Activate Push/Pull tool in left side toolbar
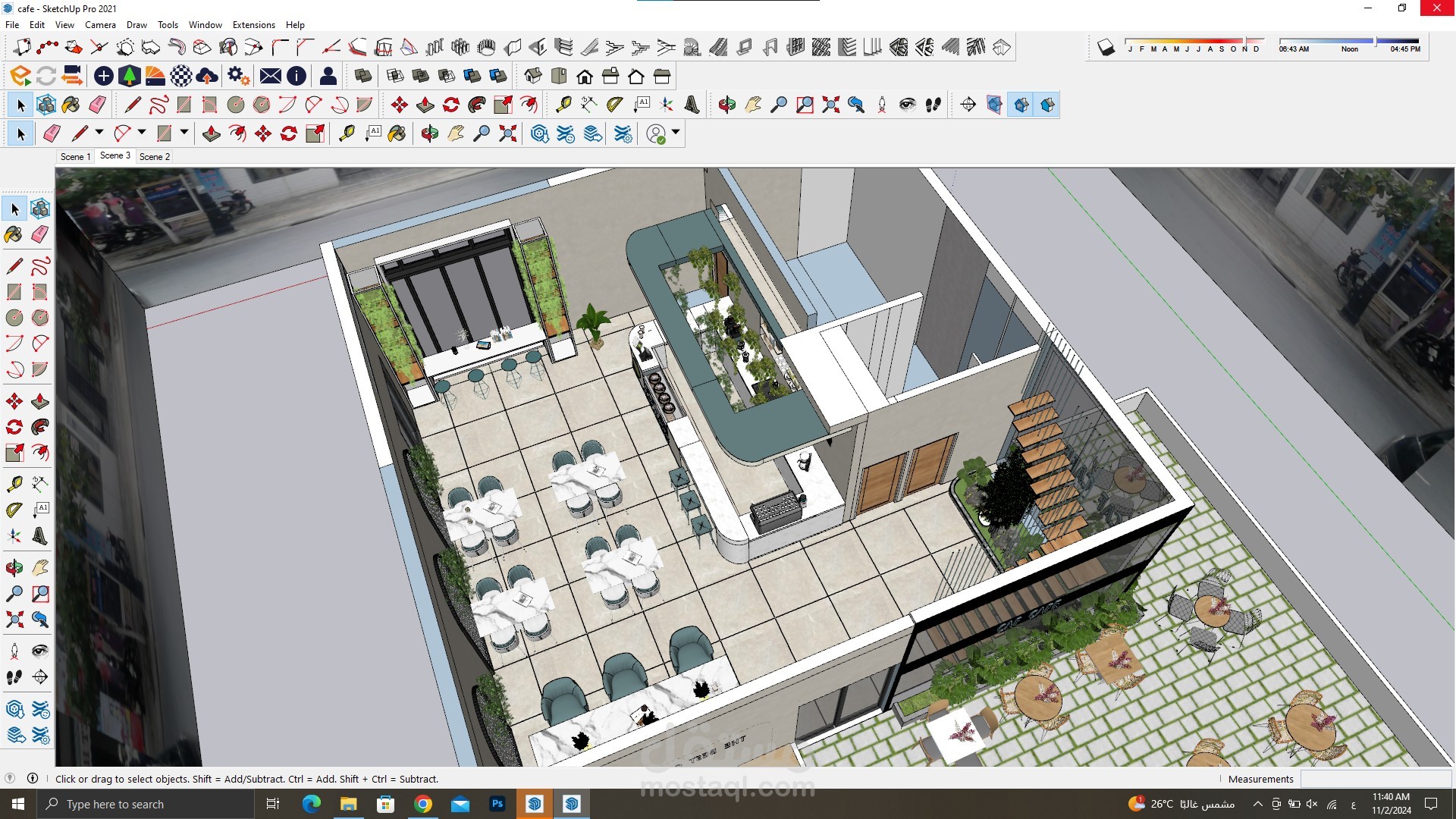The height and width of the screenshot is (819, 1456). (40, 401)
